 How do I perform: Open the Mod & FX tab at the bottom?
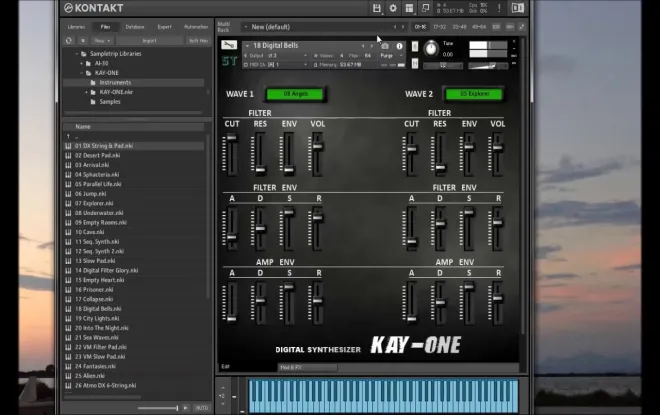click(x=307, y=367)
